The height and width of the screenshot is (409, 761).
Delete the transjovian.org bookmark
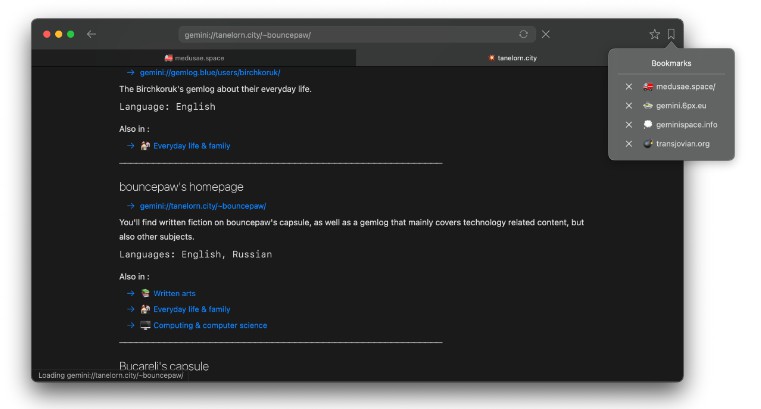click(x=629, y=144)
